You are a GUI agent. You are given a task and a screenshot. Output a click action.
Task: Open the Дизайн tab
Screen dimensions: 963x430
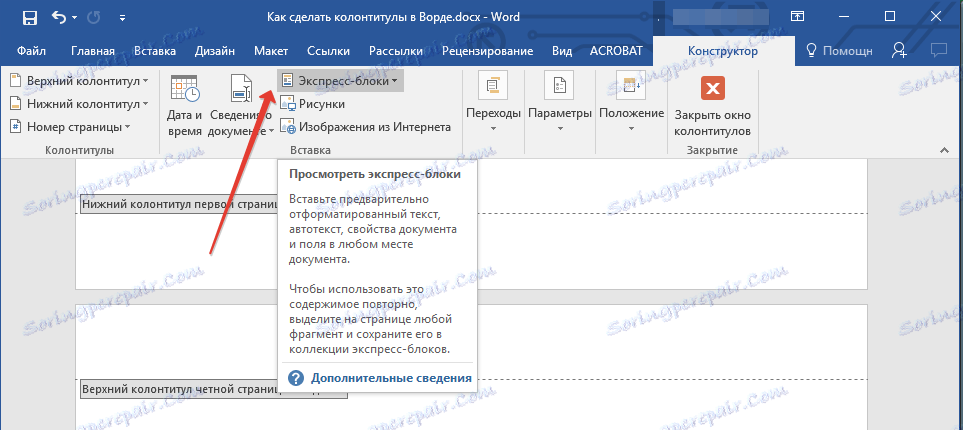215,51
